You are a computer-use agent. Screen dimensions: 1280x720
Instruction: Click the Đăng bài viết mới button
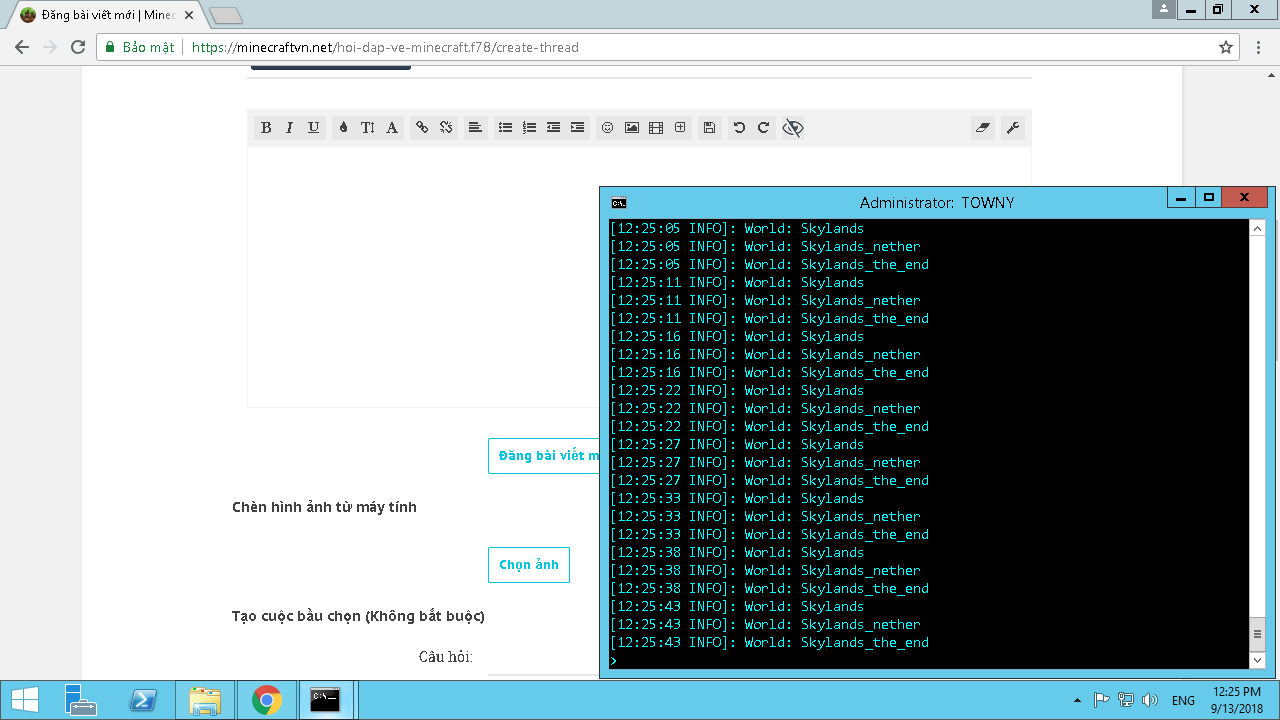click(x=545, y=456)
